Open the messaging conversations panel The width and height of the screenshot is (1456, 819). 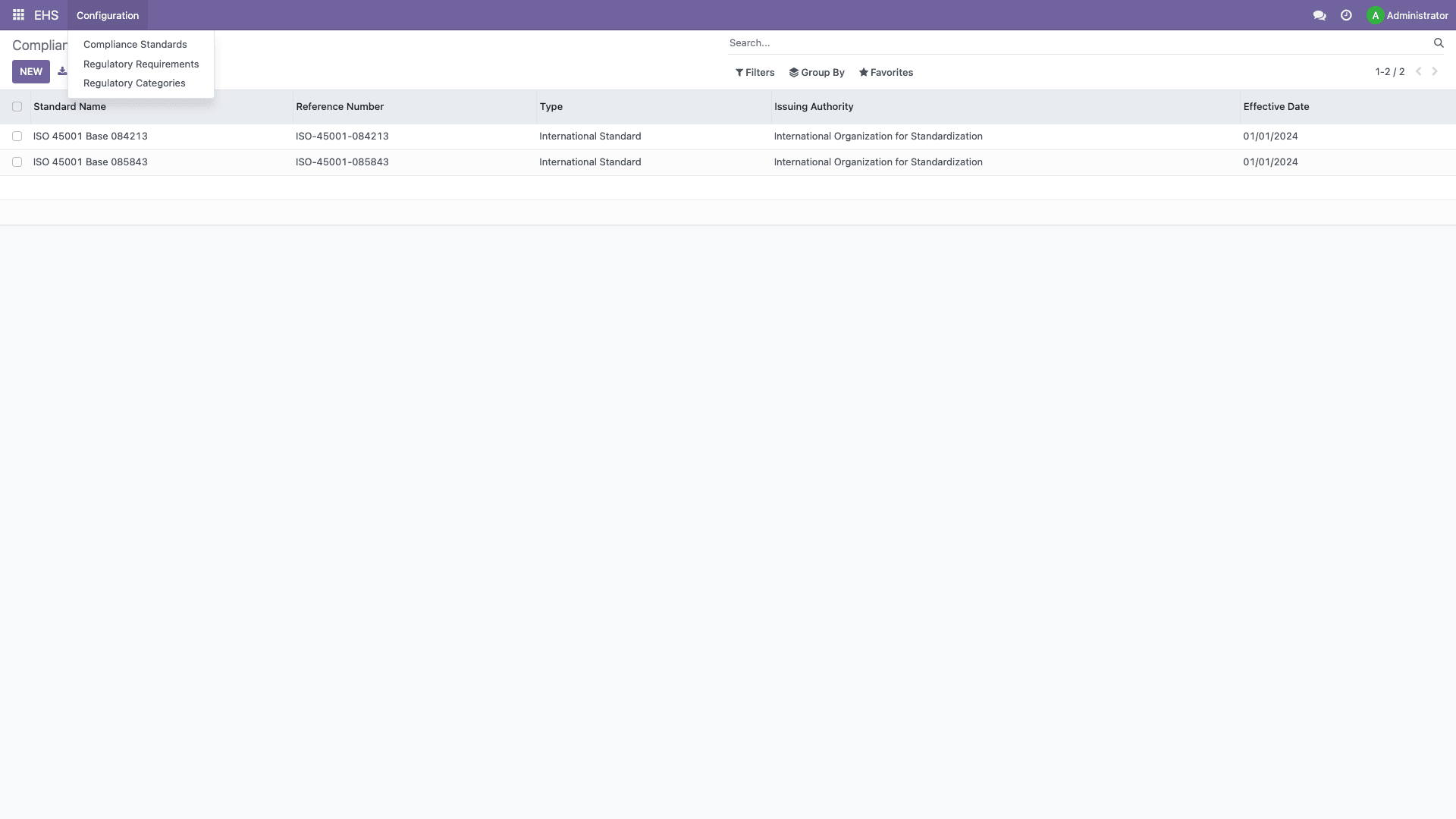(1319, 14)
